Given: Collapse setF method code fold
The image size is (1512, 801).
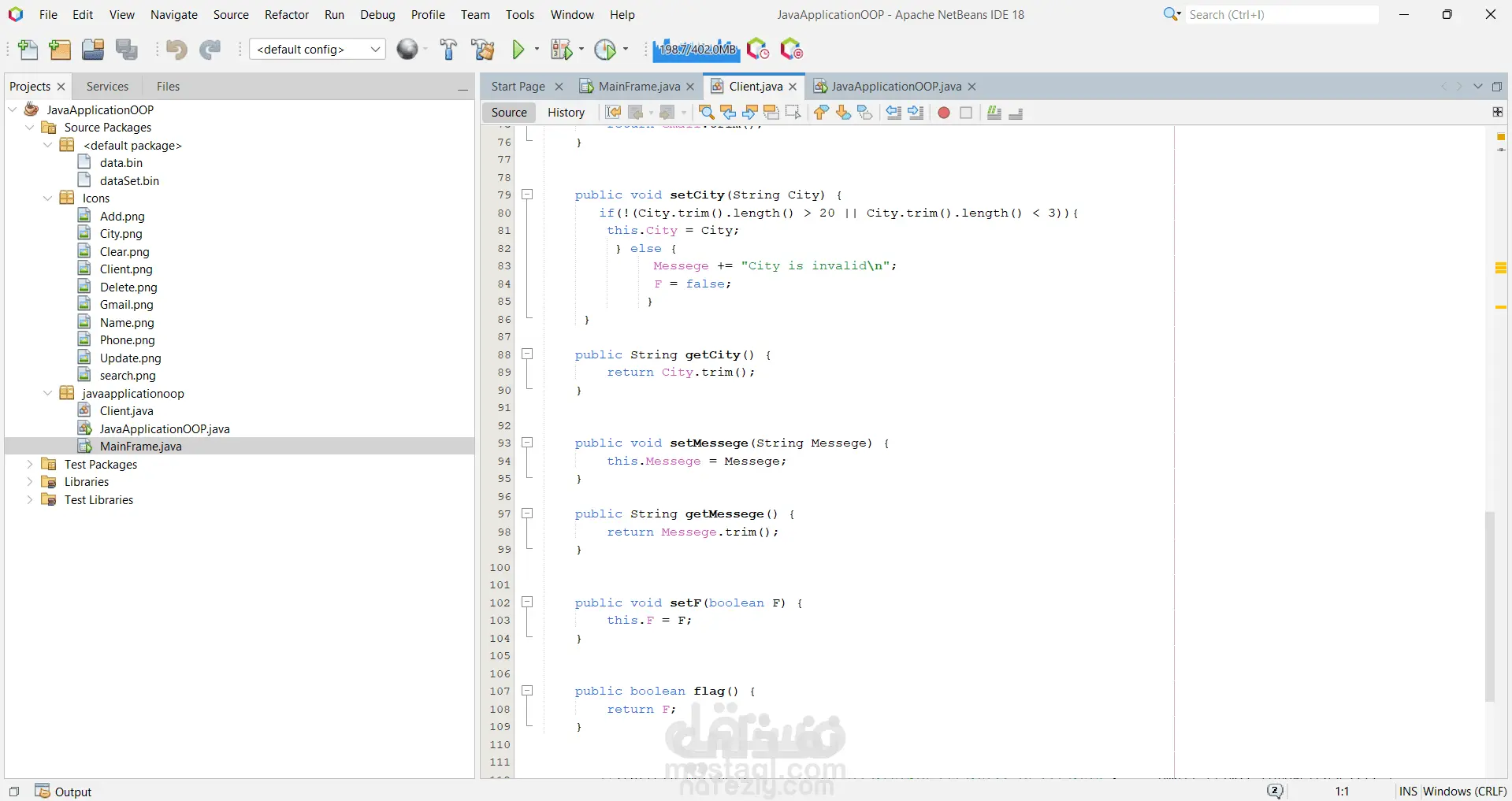Looking at the screenshot, I should coord(528,603).
